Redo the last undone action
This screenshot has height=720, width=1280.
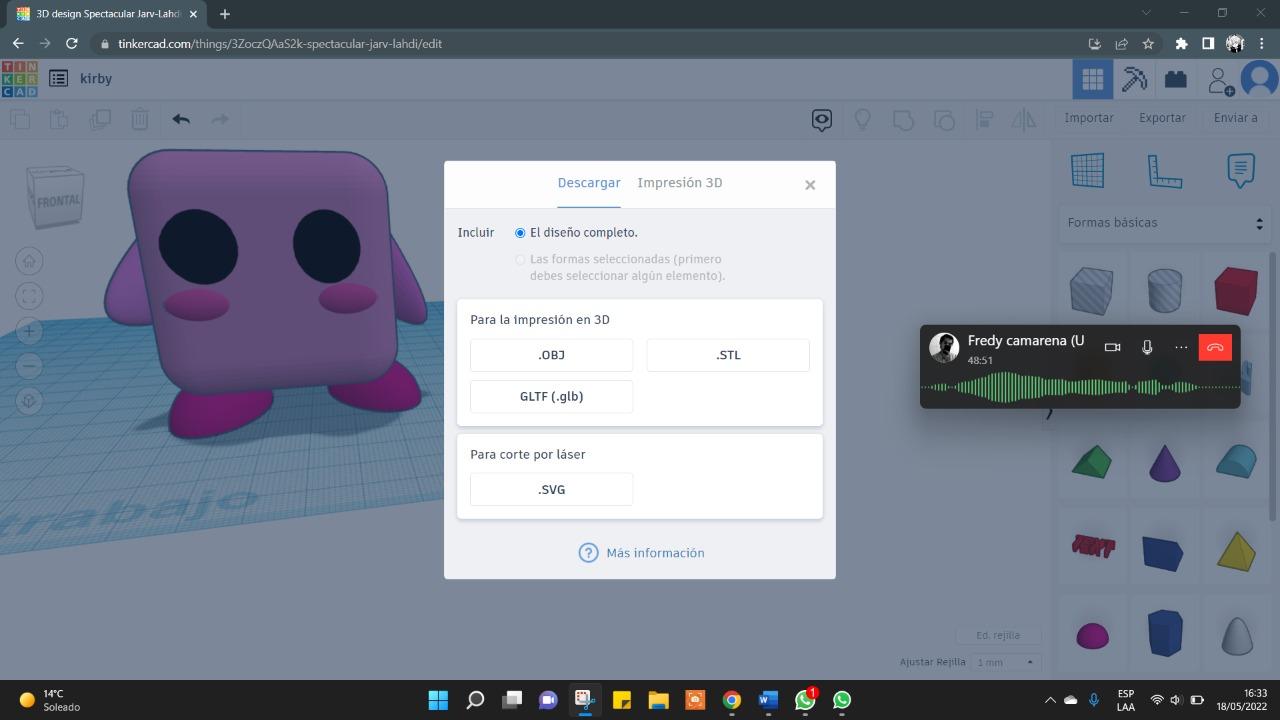220,119
